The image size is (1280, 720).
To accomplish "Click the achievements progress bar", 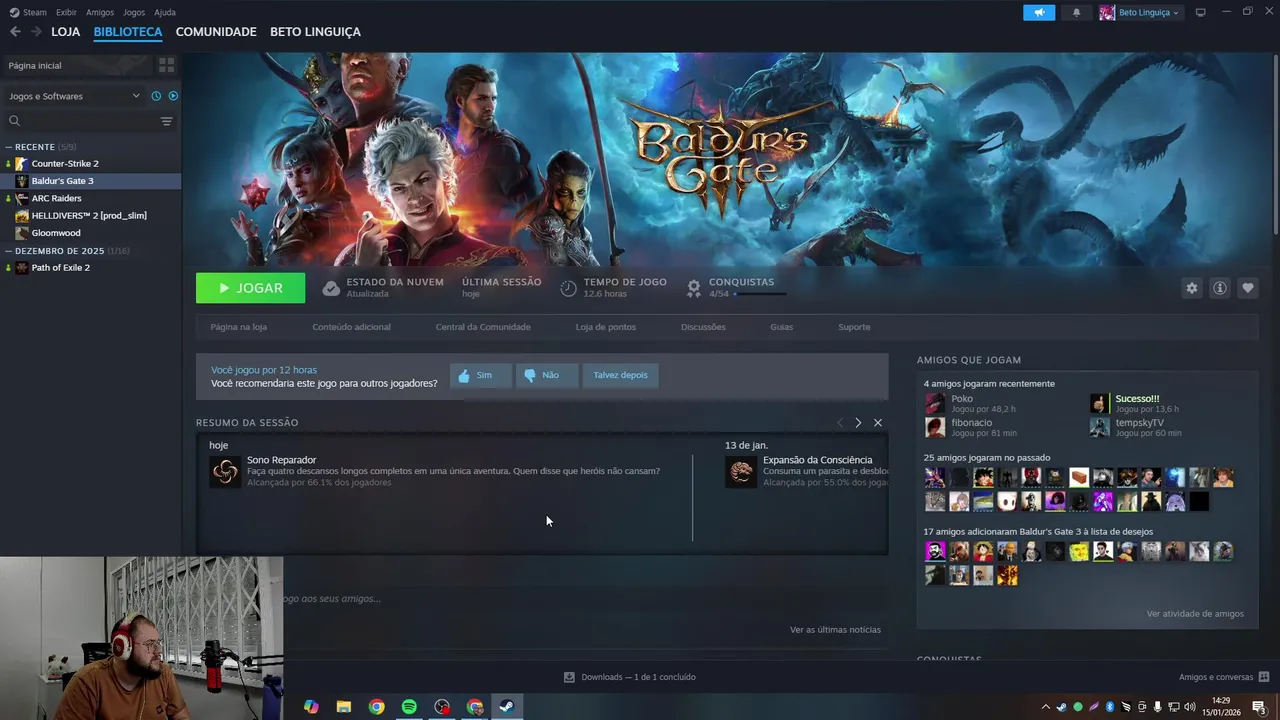I will (760, 294).
